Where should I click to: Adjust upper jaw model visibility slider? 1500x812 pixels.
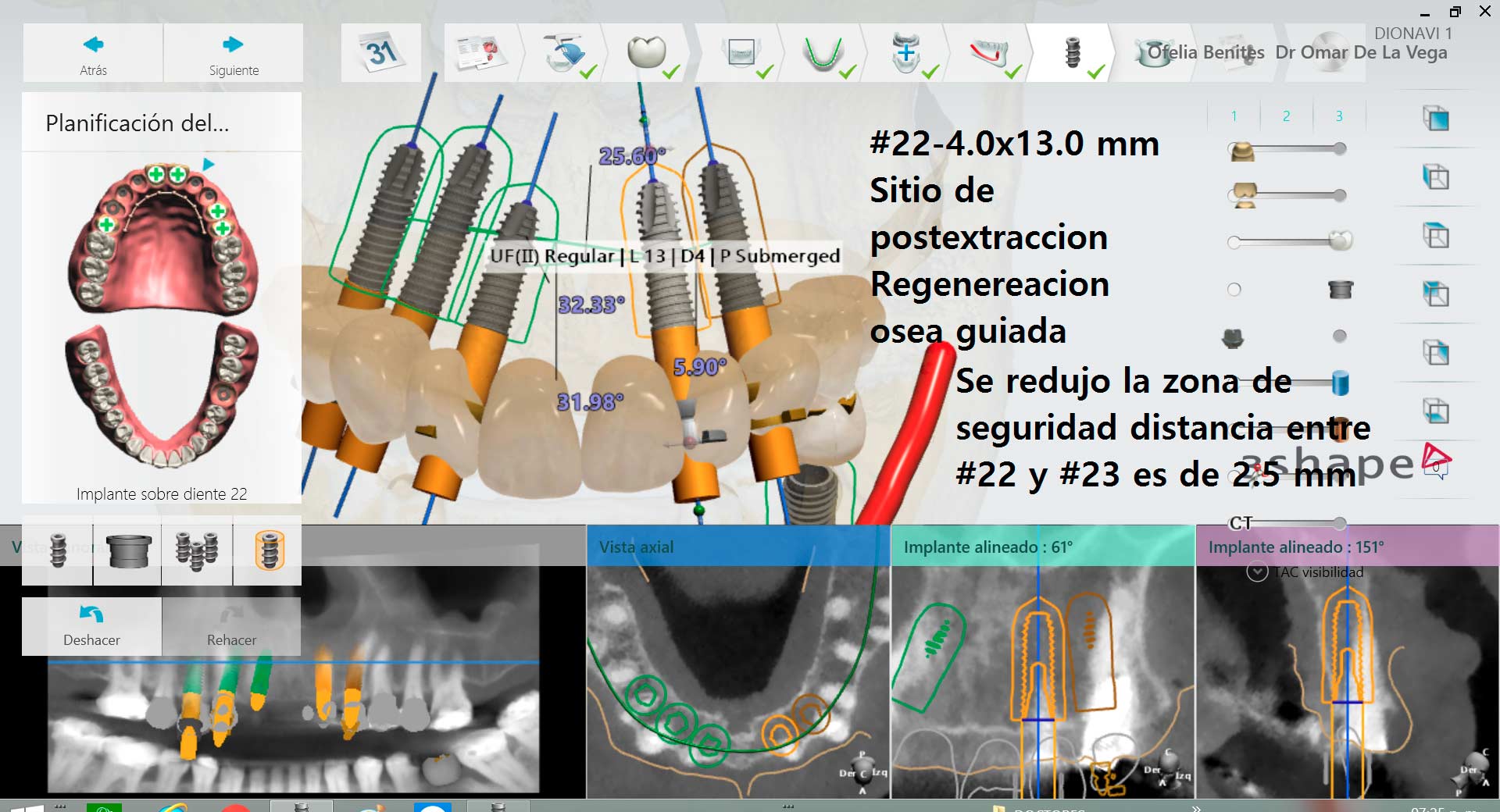click(x=1287, y=149)
